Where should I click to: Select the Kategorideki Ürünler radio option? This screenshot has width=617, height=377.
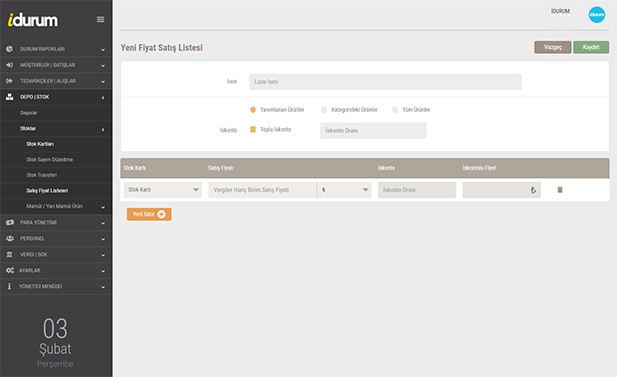coord(323,110)
